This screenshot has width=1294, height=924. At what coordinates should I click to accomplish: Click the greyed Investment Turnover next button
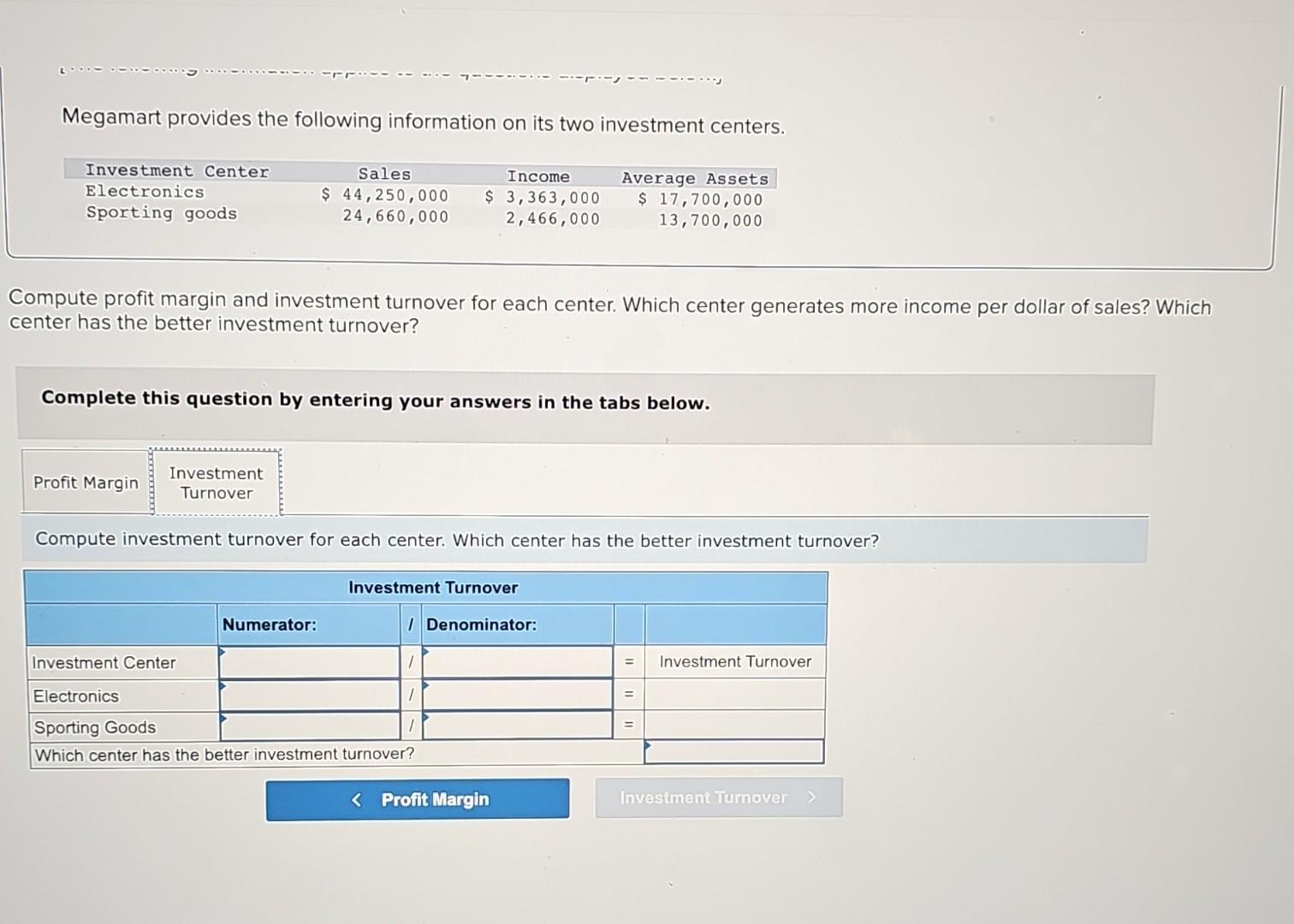[x=719, y=797]
